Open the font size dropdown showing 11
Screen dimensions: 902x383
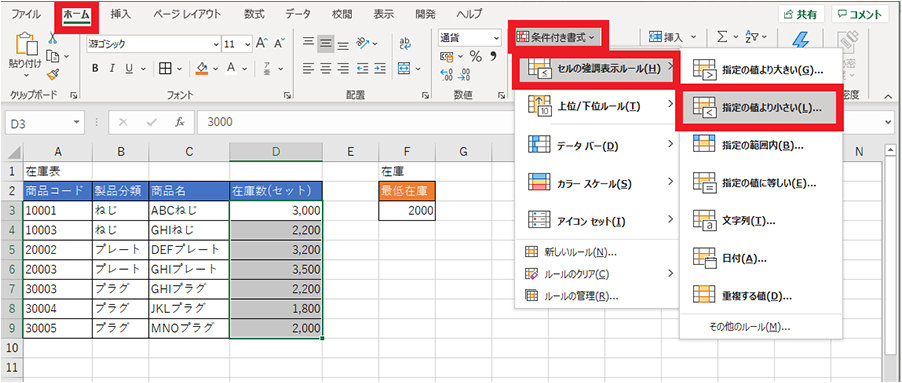pyautogui.click(x=248, y=44)
